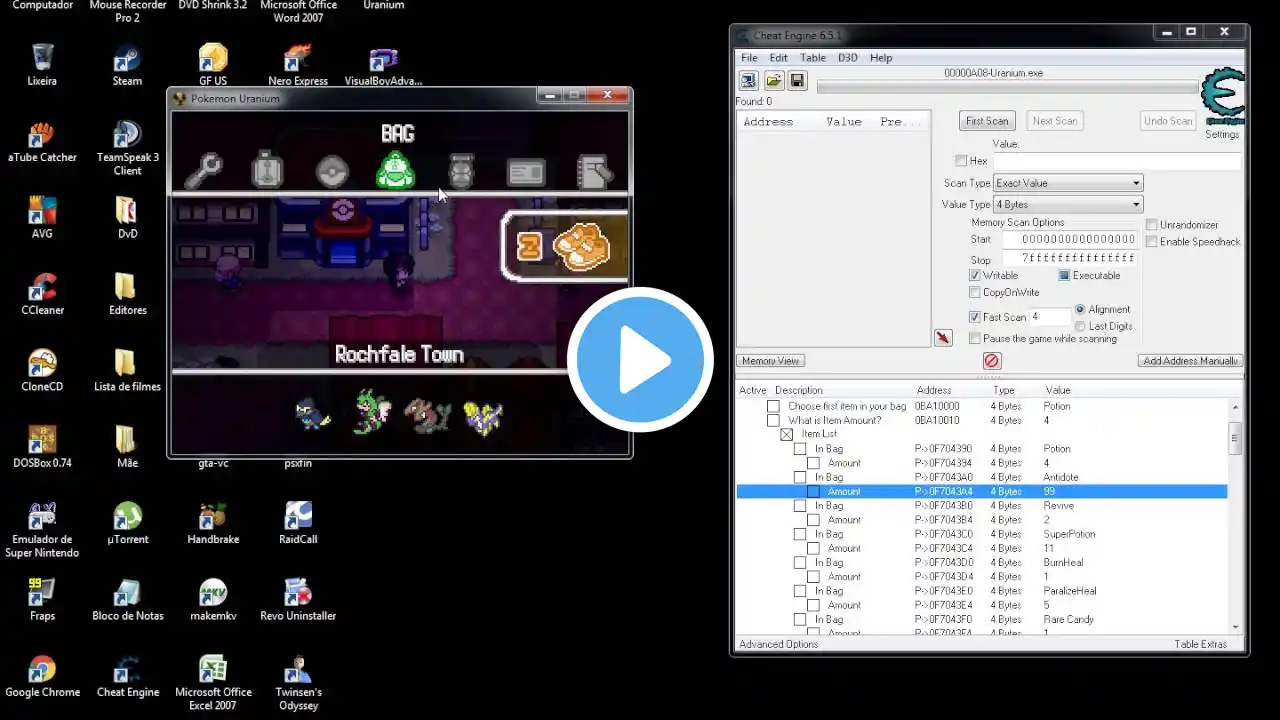Toggle the Hex checkbox
The width and height of the screenshot is (1280, 720).
tap(961, 161)
